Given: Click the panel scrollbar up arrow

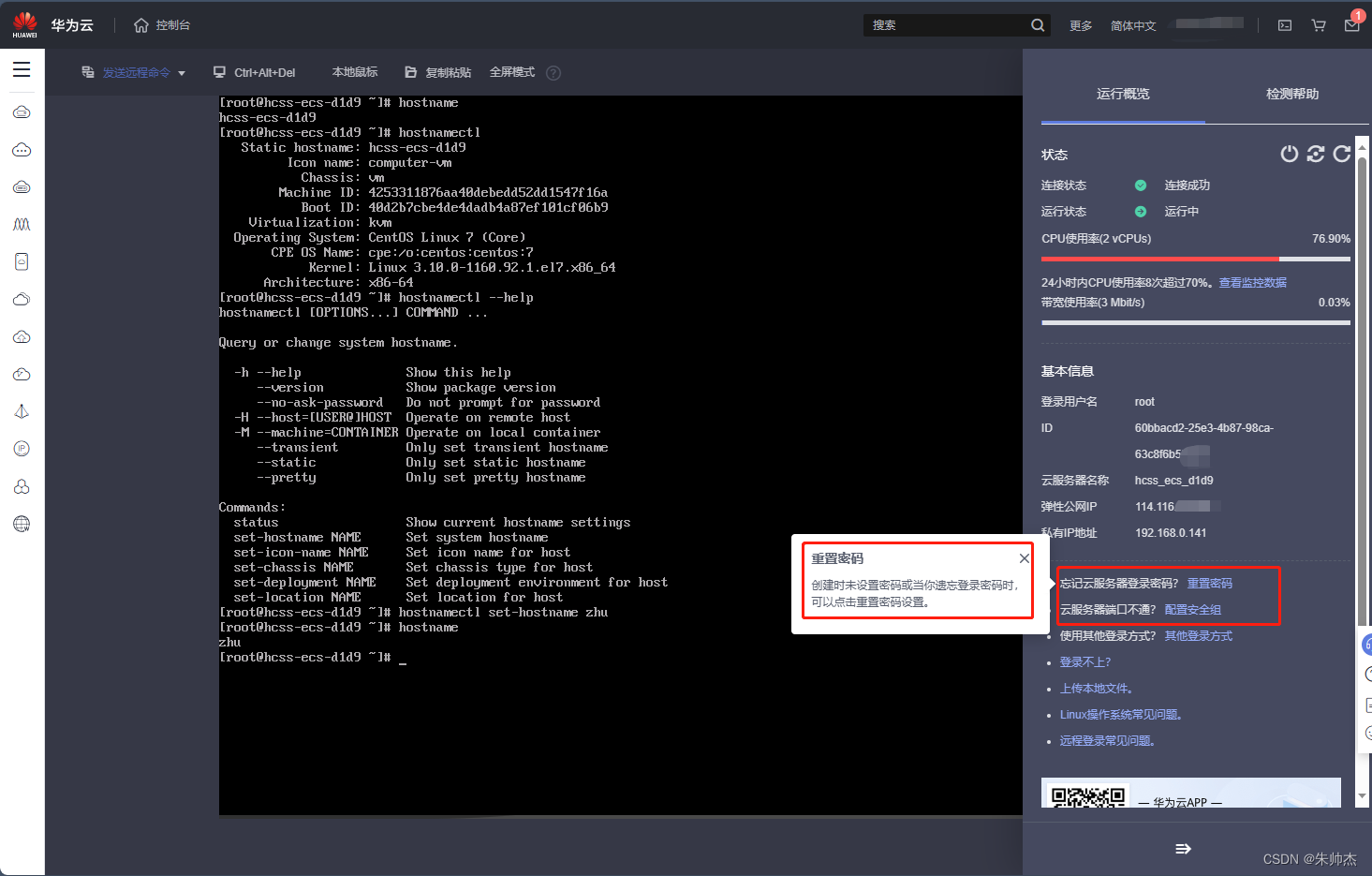Looking at the screenshot, I should coord(1363,146).
